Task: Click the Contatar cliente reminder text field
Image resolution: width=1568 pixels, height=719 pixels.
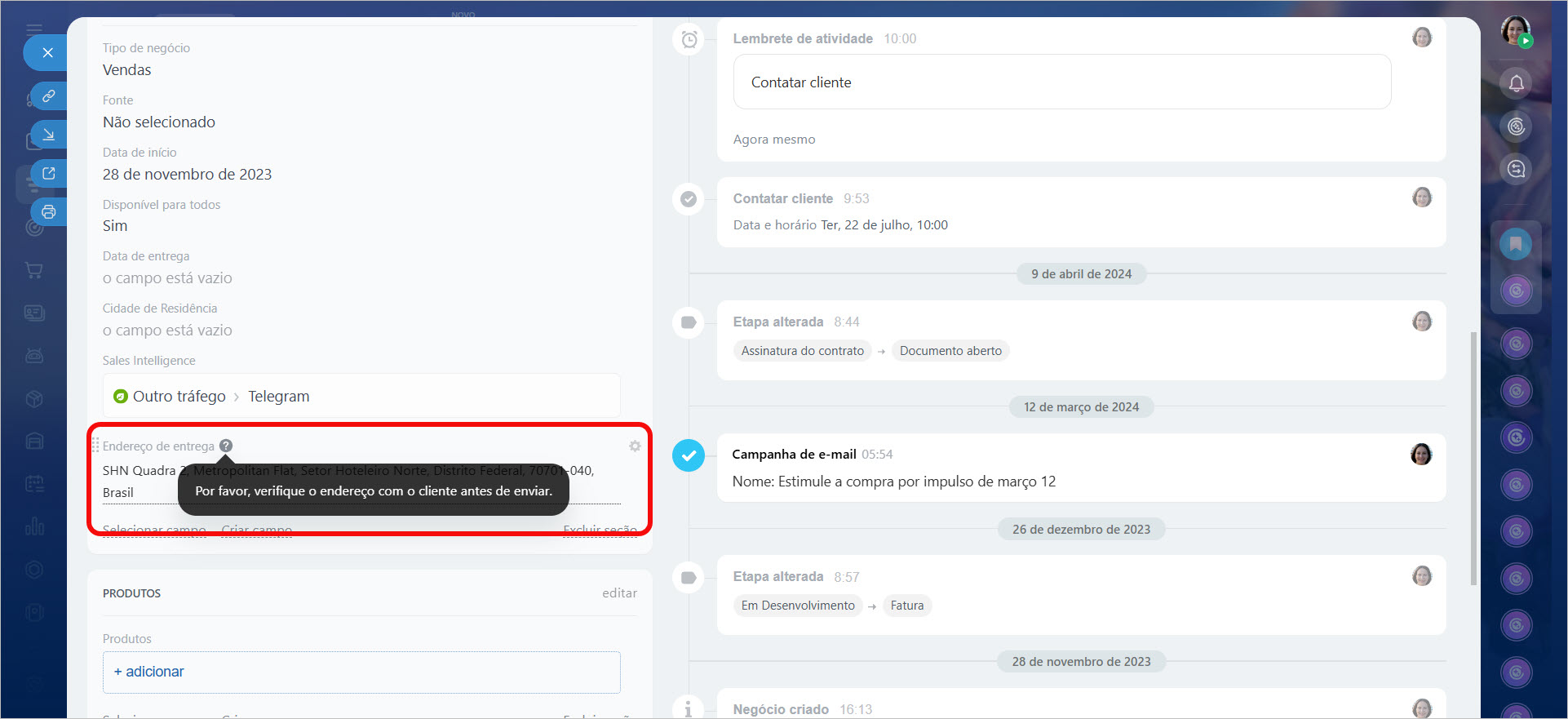Action: coord(1061,82)
